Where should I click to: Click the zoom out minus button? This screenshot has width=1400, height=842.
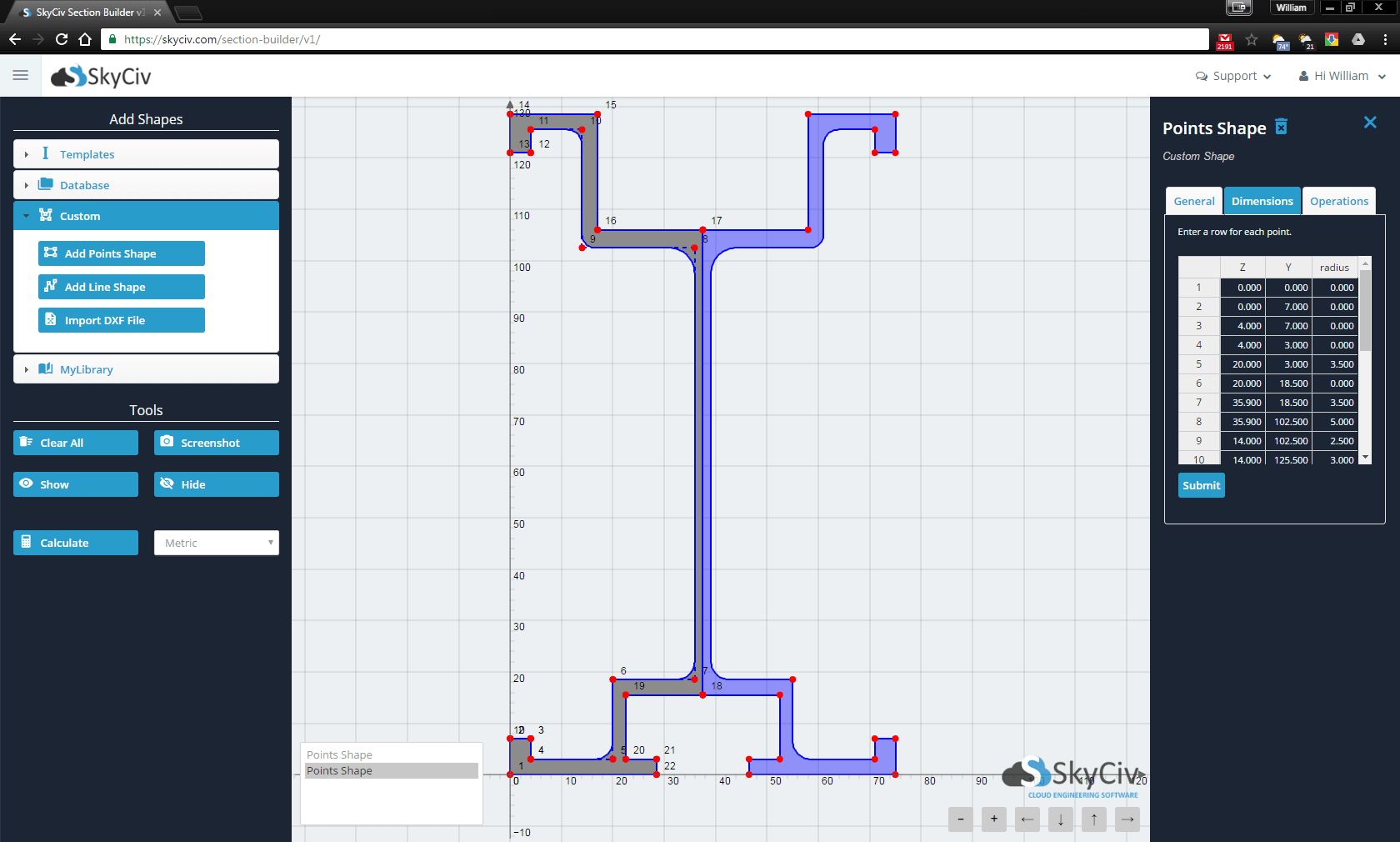(960, 819)
